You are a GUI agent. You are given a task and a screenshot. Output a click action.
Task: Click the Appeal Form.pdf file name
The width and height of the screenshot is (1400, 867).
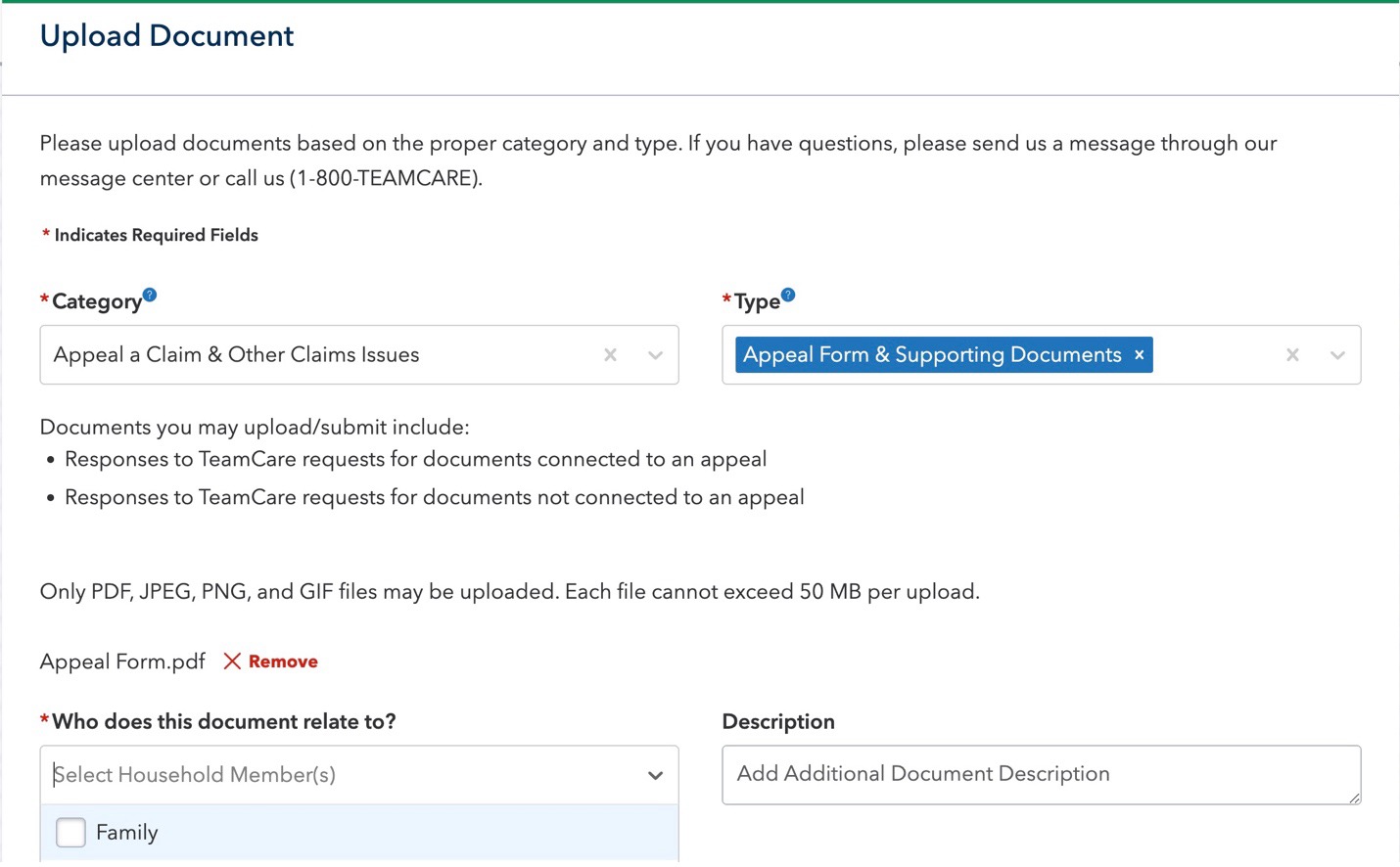coord(121,662)
